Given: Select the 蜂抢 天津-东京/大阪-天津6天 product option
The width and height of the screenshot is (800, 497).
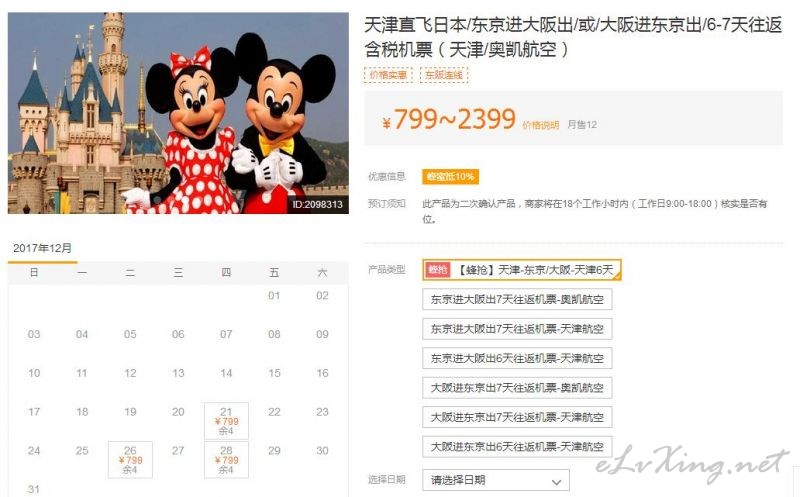Looking at the screenshot, I should click(522, 270).
